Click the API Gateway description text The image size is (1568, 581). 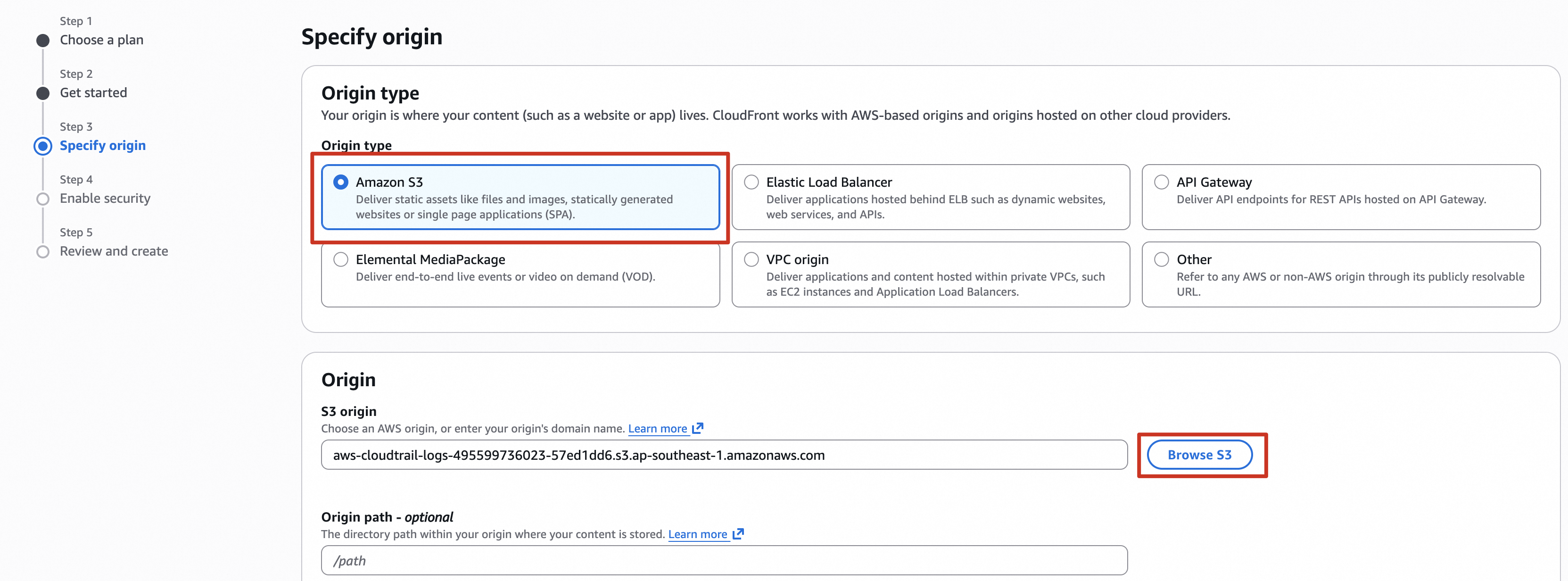pos(1331,199)
